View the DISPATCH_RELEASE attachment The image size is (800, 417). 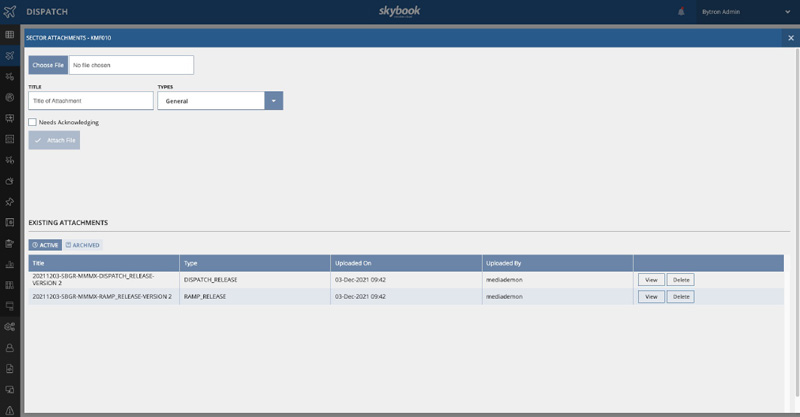click(x=651, y=280)
